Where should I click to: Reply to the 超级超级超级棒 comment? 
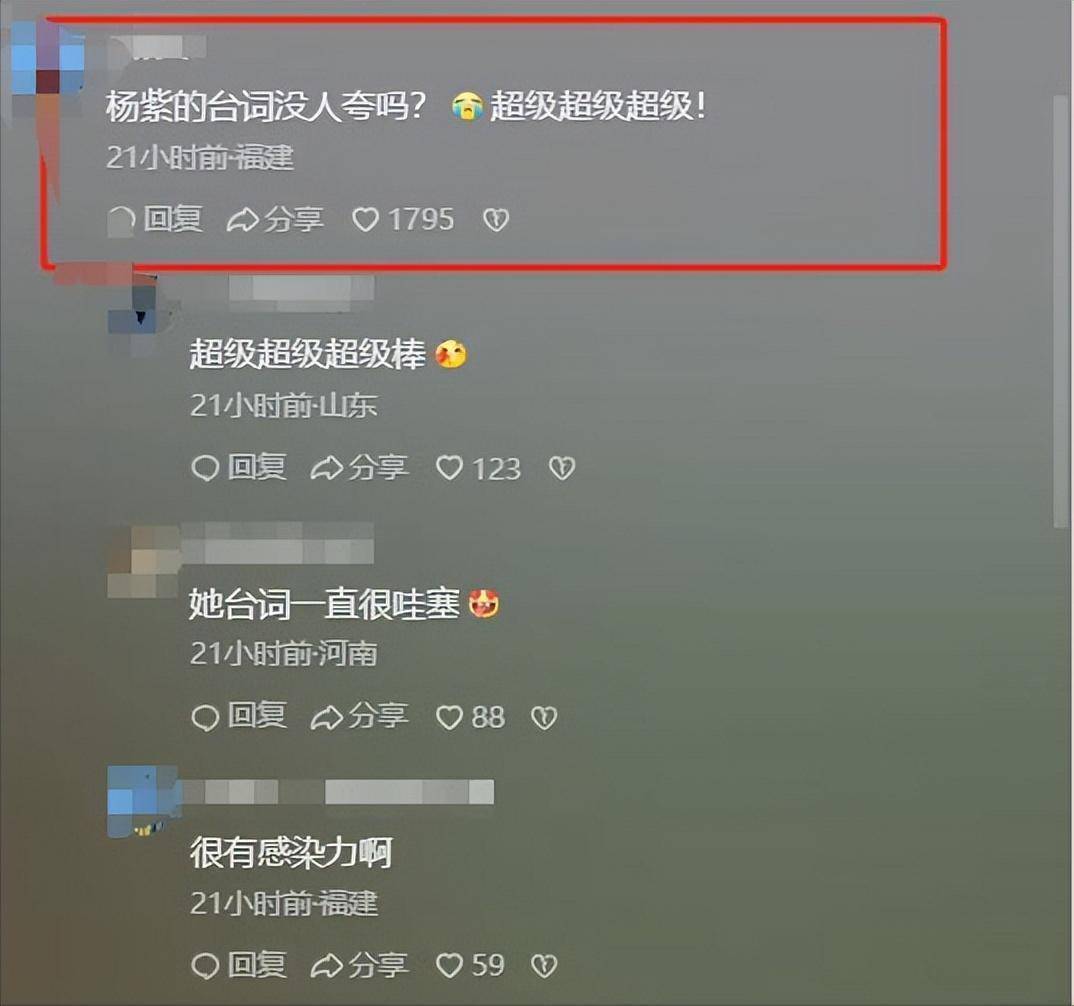click(238, 468)
